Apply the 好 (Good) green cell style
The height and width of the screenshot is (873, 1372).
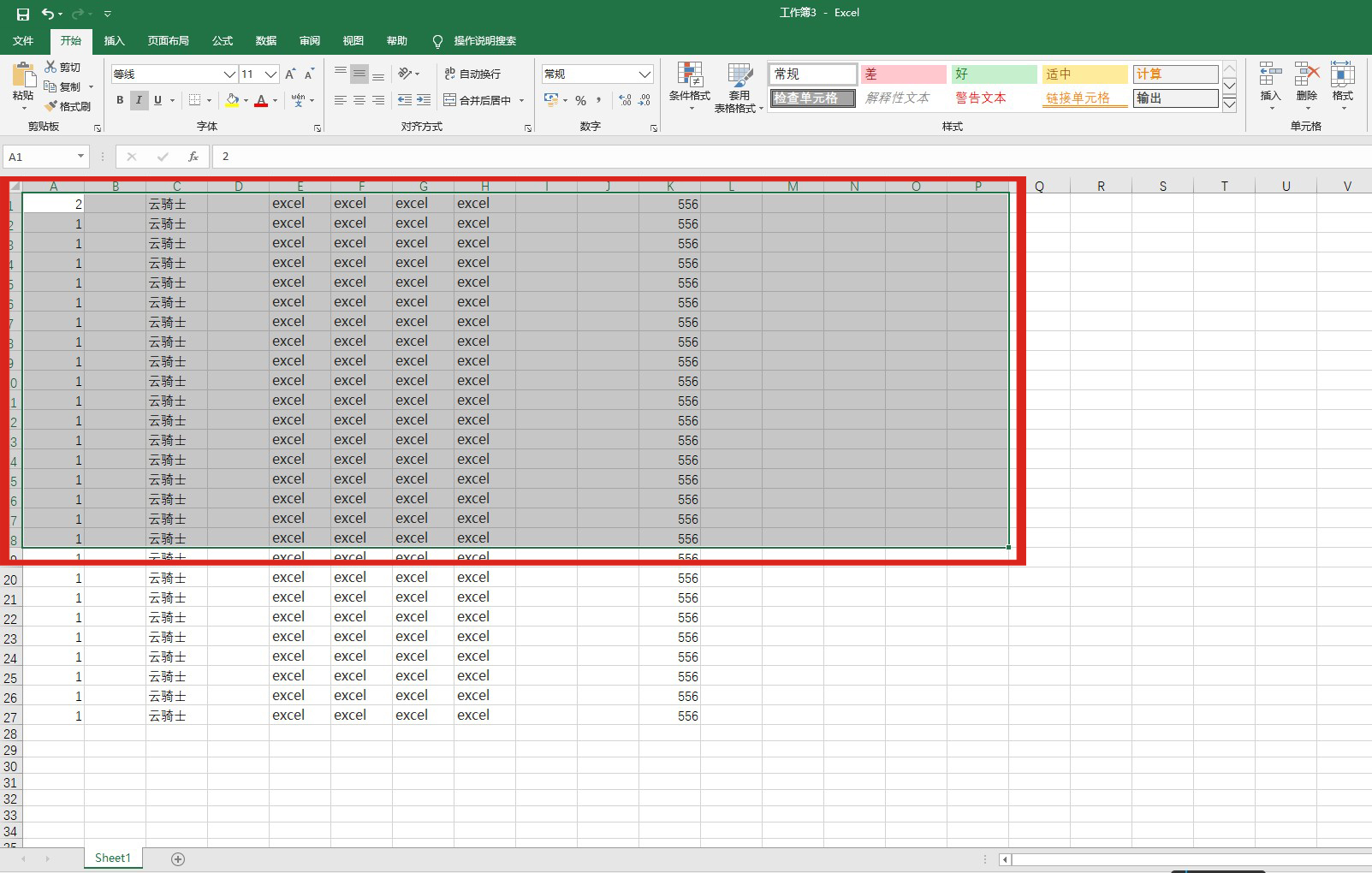click(x=994, y=74)
